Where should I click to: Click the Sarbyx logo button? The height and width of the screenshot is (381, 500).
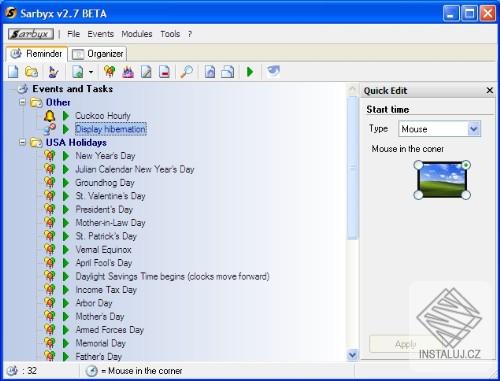coord(31,34)
